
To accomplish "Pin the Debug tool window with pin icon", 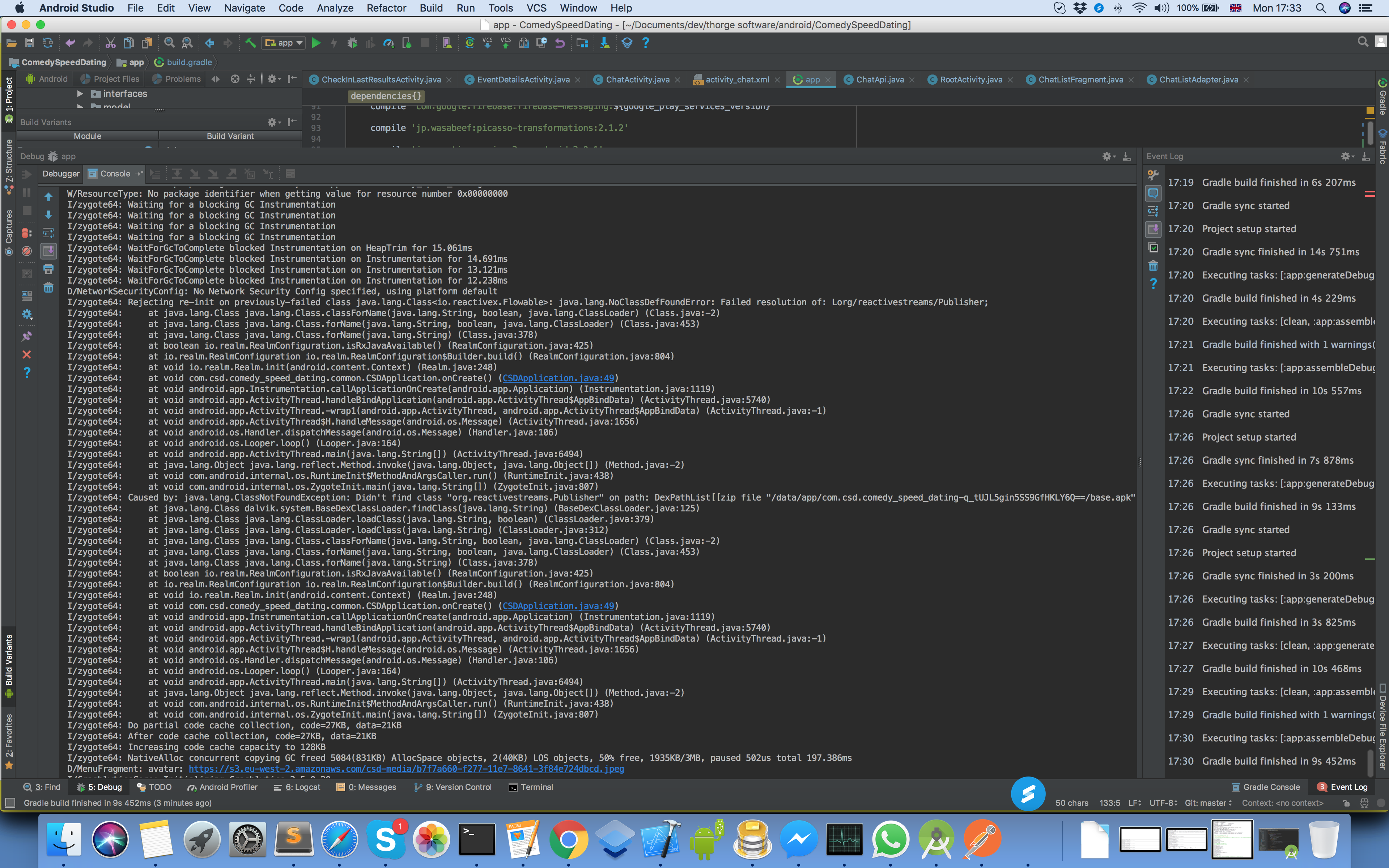I will pos(27,336).
